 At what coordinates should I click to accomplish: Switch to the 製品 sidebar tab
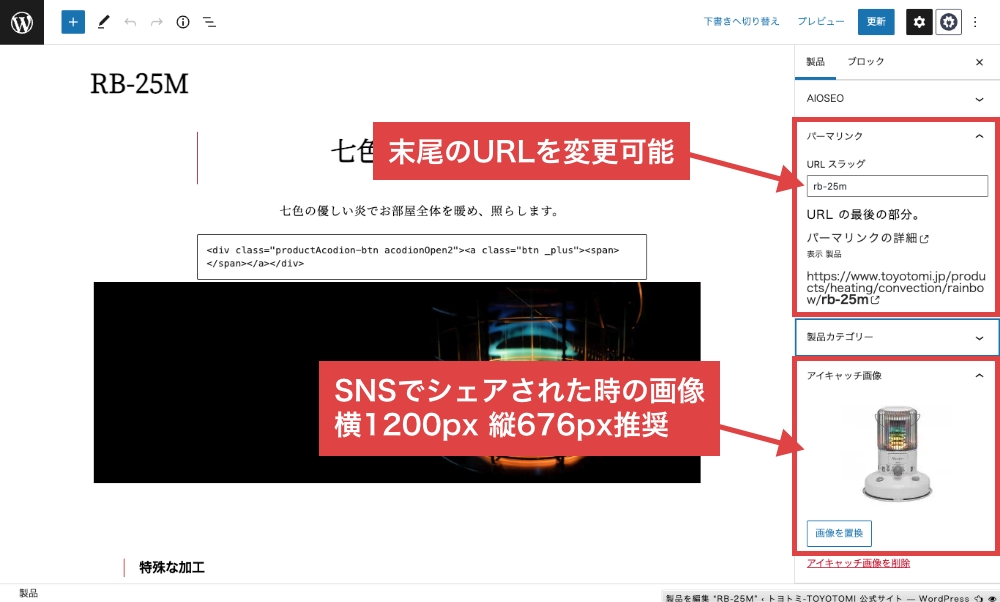click(816, 62)
